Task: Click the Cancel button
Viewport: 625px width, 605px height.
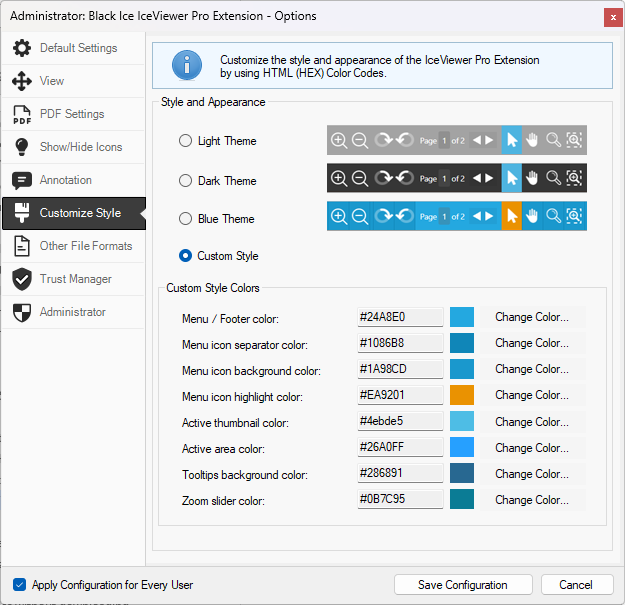Action: tap(577, 585)
